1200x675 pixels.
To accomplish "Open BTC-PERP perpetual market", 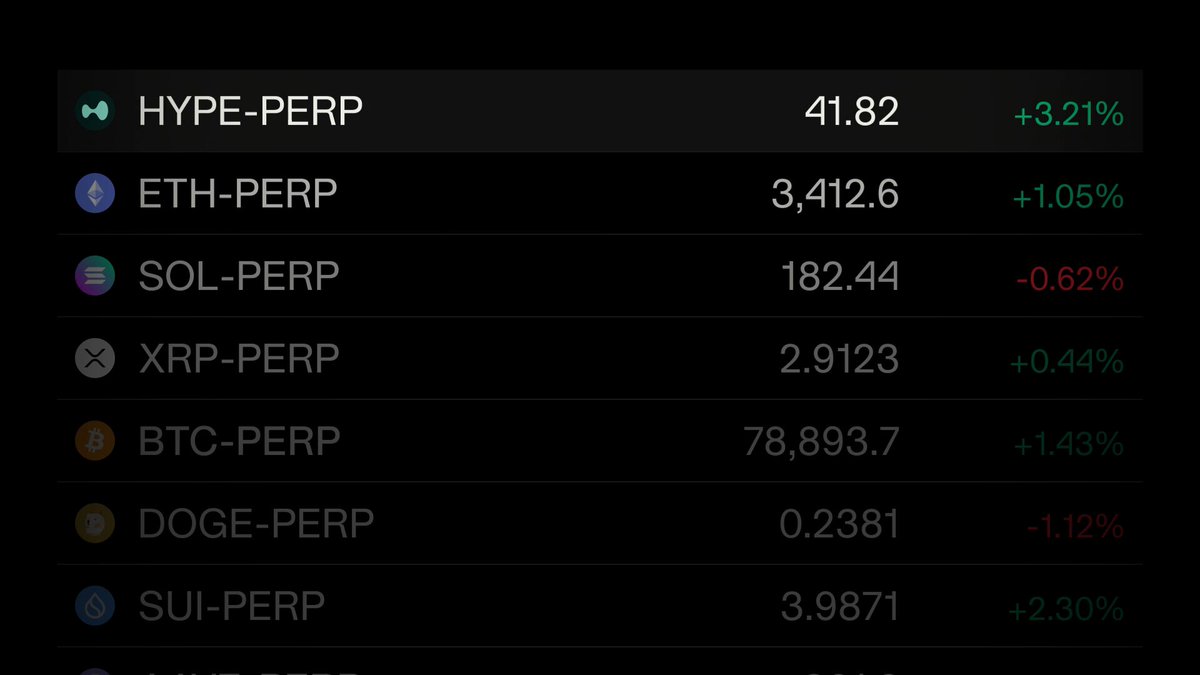I will coord(600,441).
